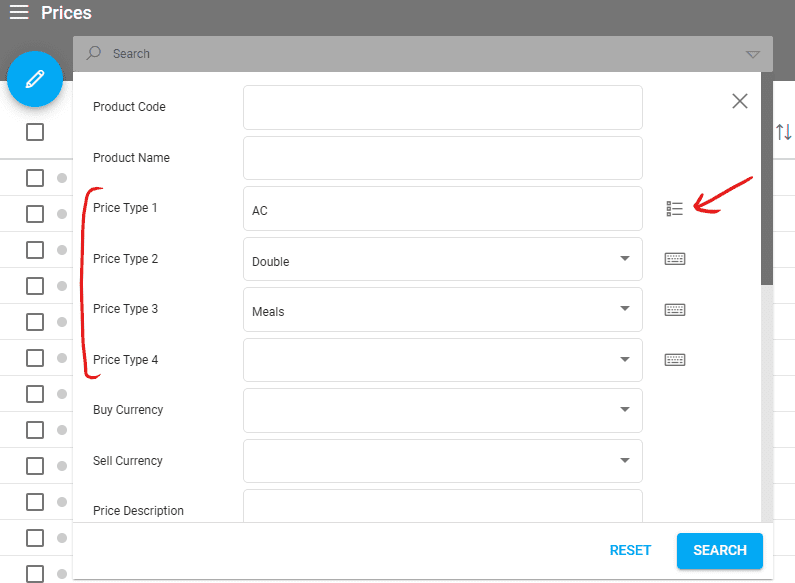Click the Product Code label

[129, 107]
